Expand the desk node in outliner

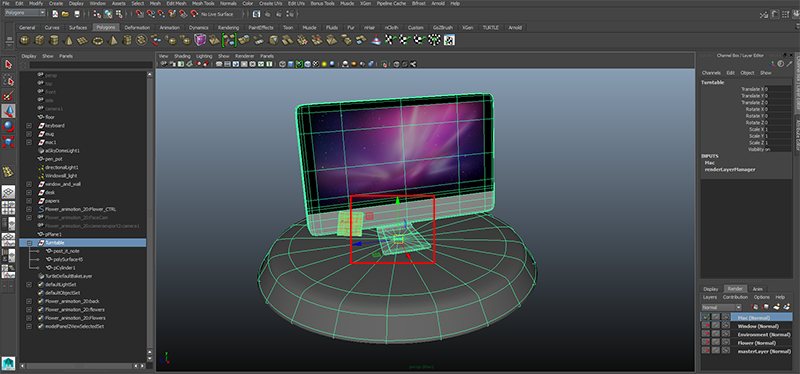point(29,192)
